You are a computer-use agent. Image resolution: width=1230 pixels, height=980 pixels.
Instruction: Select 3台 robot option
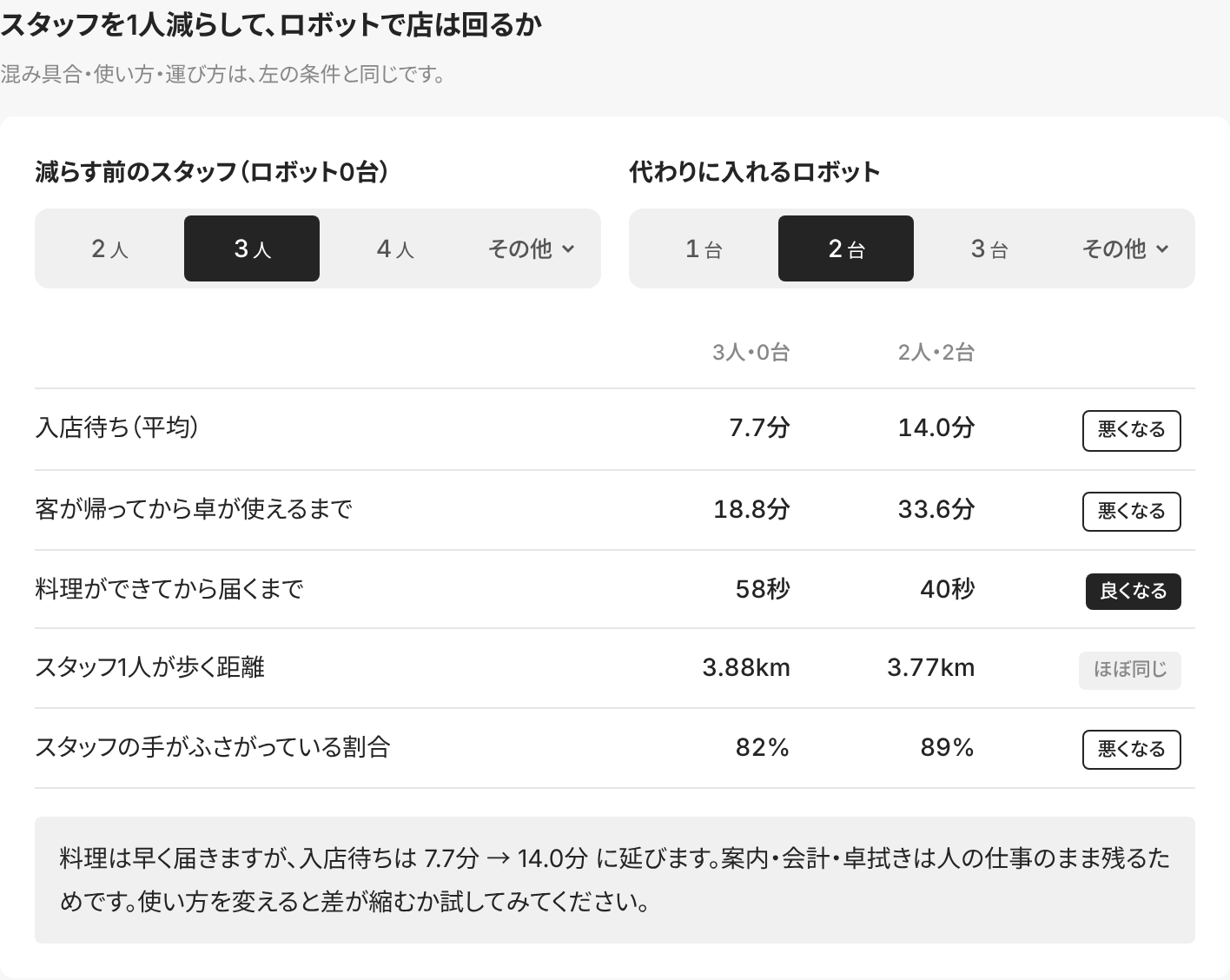coord(989,248)
